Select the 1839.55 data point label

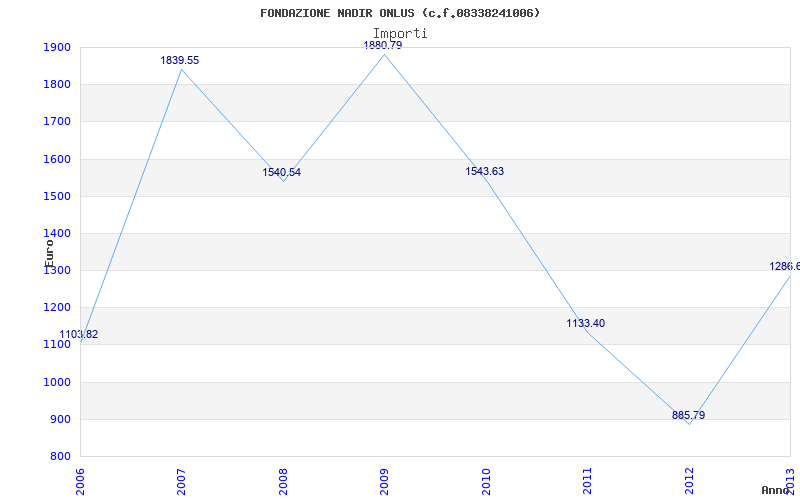(x=180, y=60)
